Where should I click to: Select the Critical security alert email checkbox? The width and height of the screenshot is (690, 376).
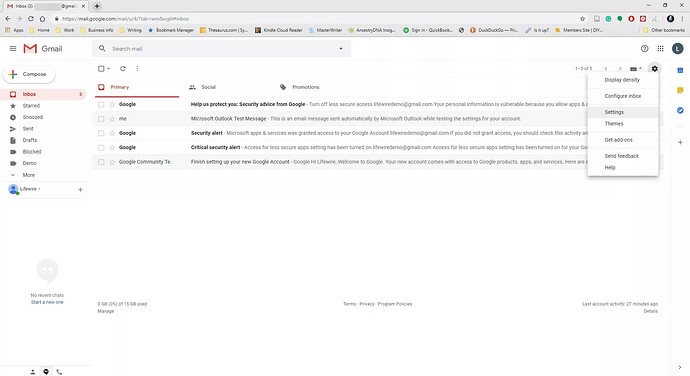tap(101, 147)
